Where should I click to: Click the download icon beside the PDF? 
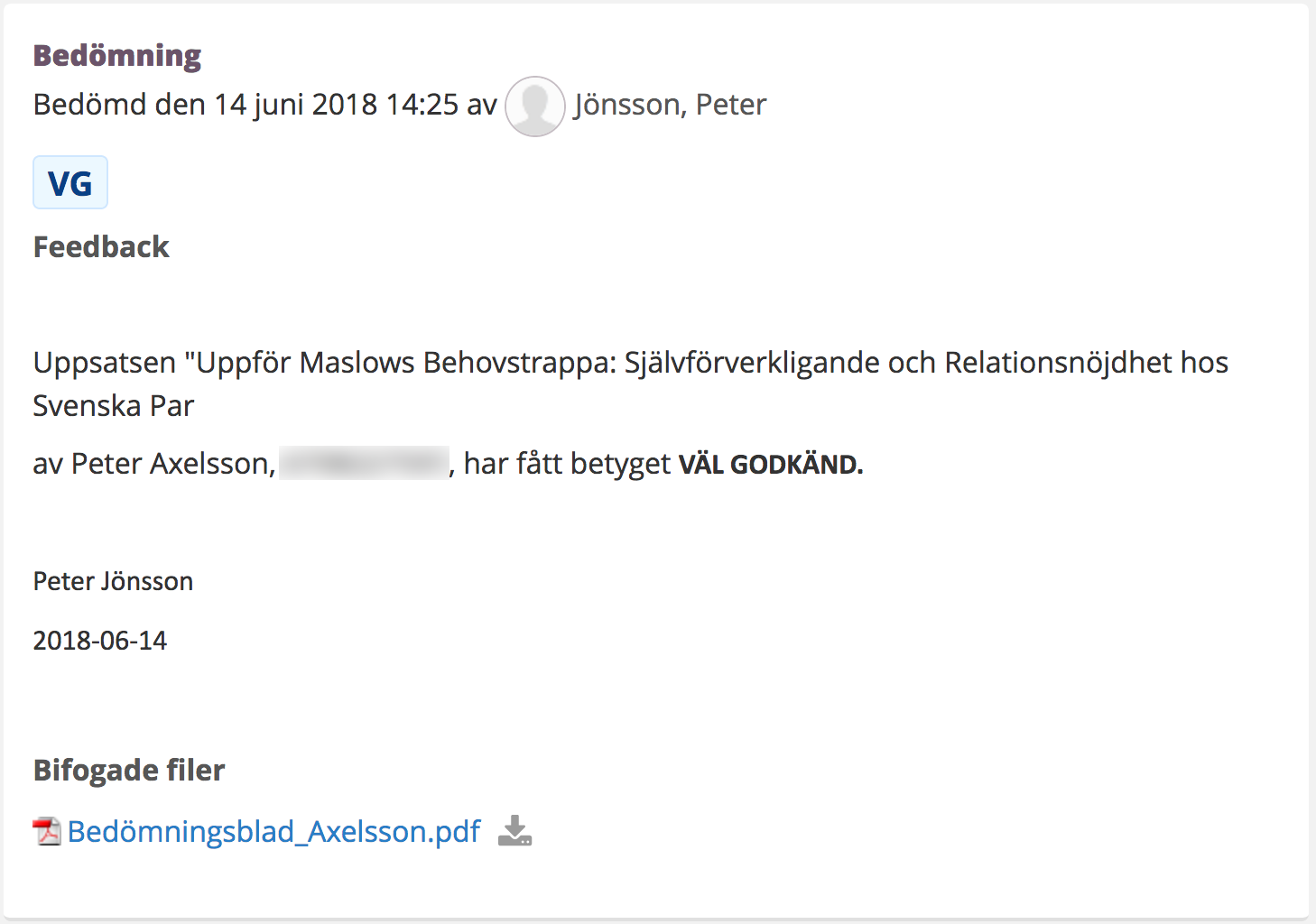coord(514,830)
